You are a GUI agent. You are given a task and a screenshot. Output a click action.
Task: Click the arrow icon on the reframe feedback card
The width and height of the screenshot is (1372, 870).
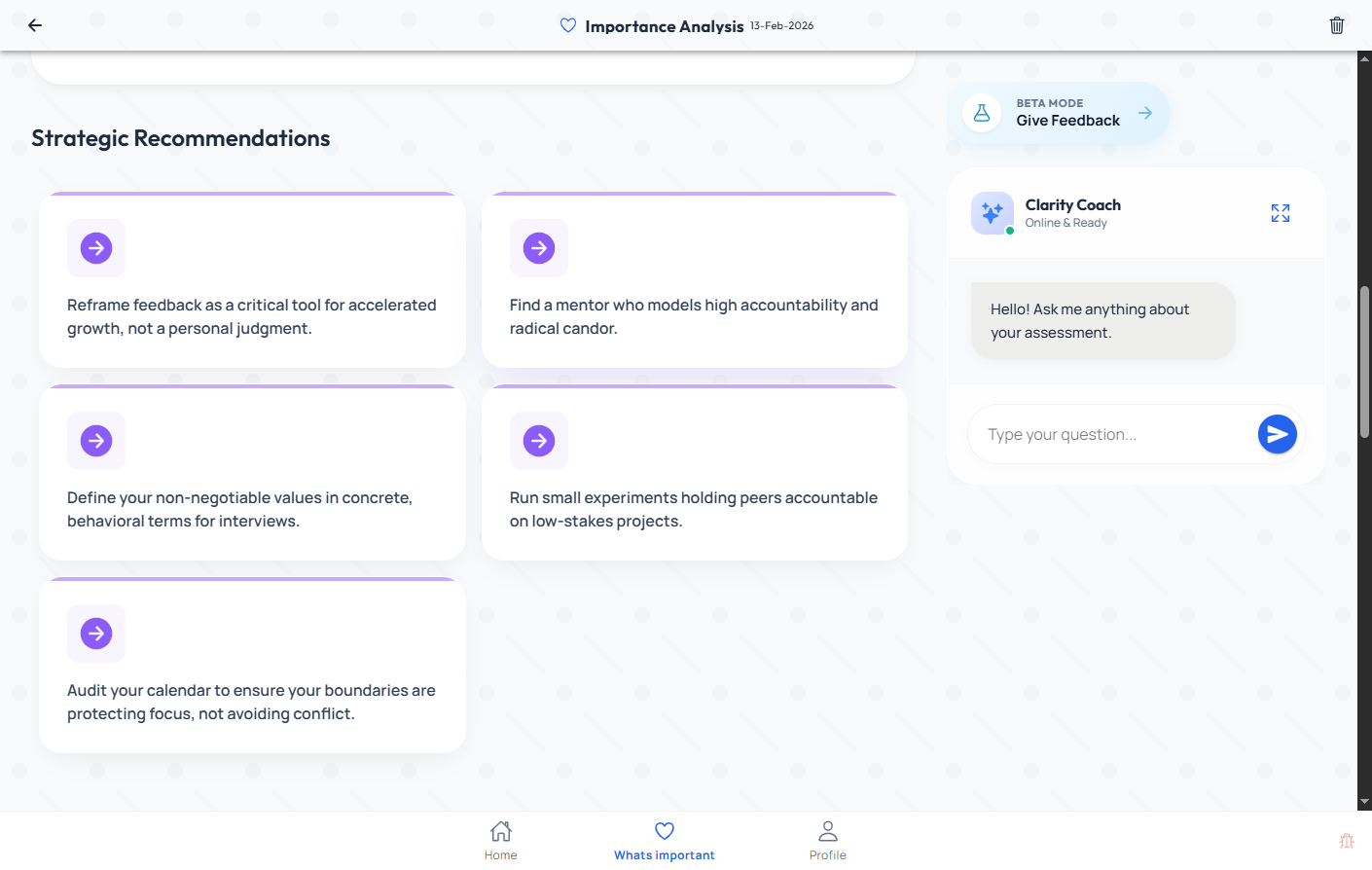95,248
